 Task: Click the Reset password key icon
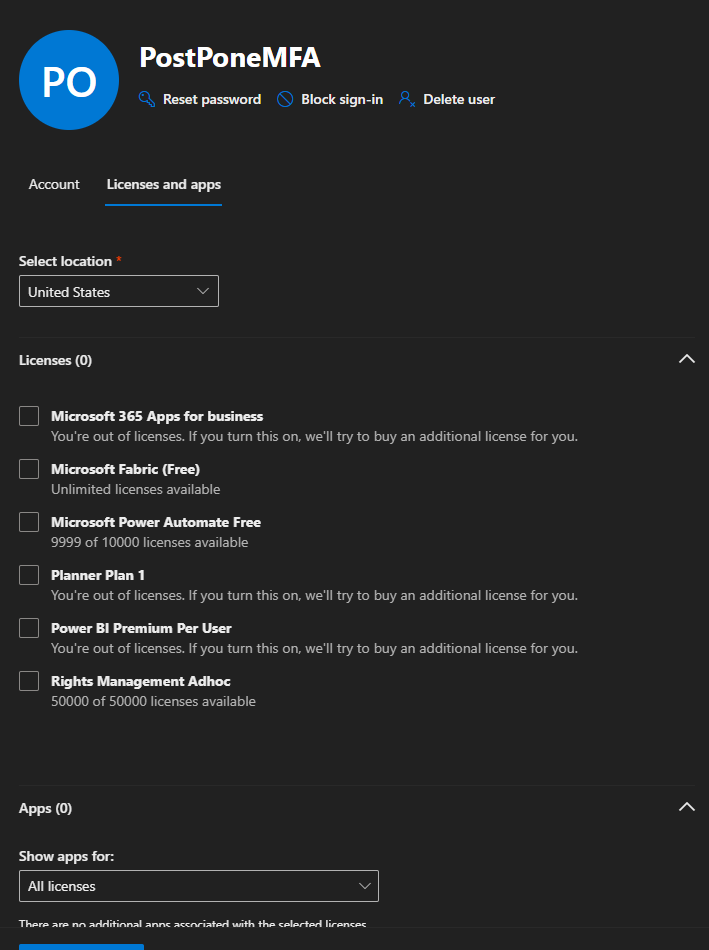click(147, 99)
